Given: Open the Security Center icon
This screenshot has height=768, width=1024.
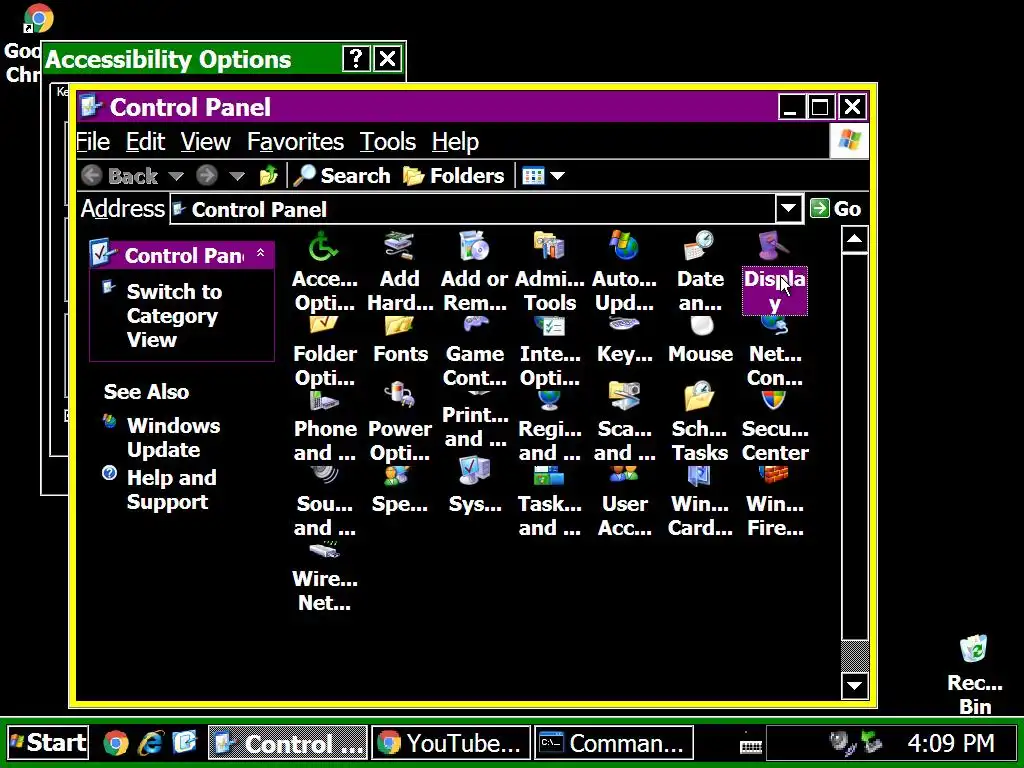Looking at the screenshot, I should [775, 428].
